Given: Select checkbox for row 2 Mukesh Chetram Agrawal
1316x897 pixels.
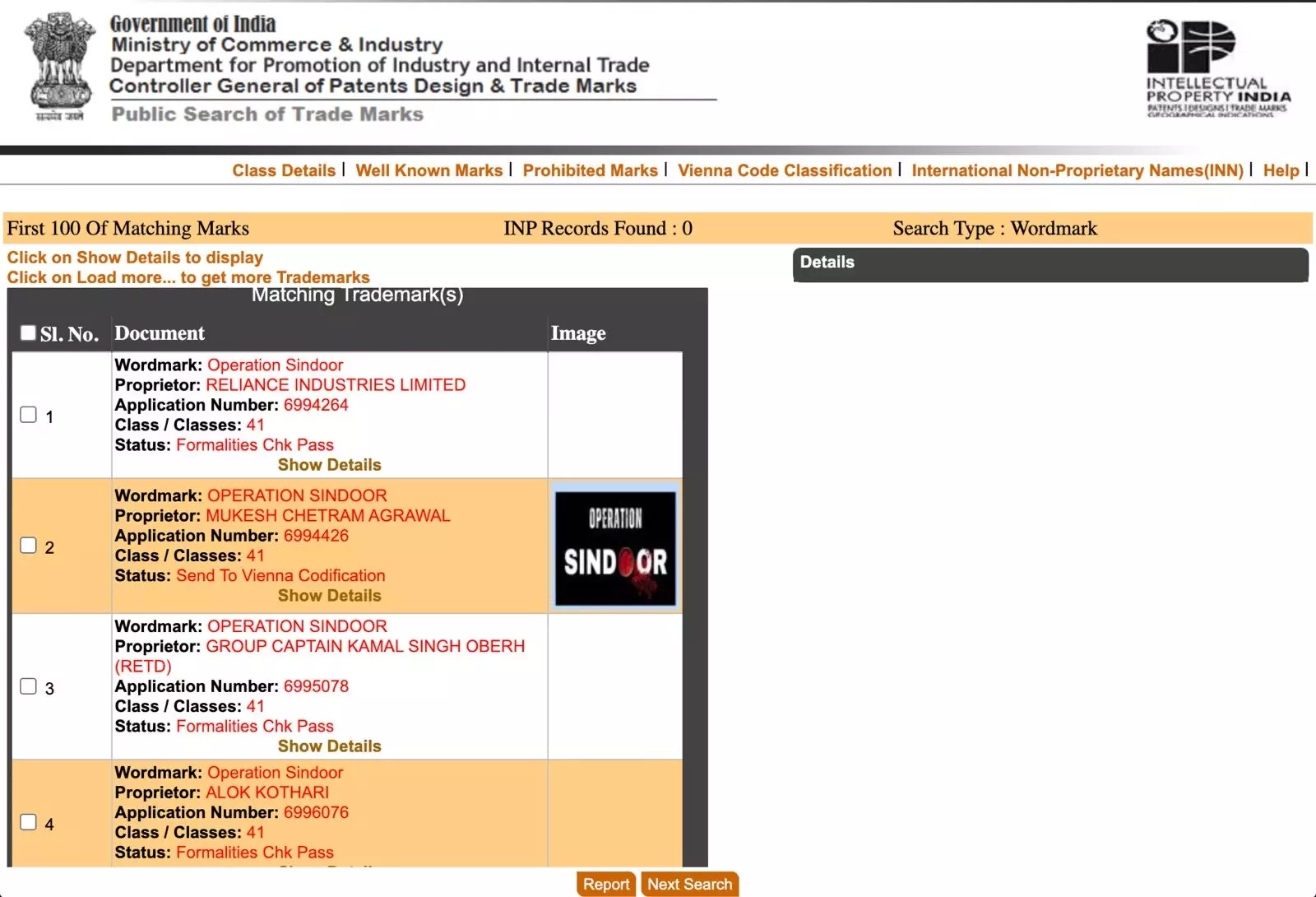Looking at the screenshot, I should pyautogui.click(x=29, y=546).
